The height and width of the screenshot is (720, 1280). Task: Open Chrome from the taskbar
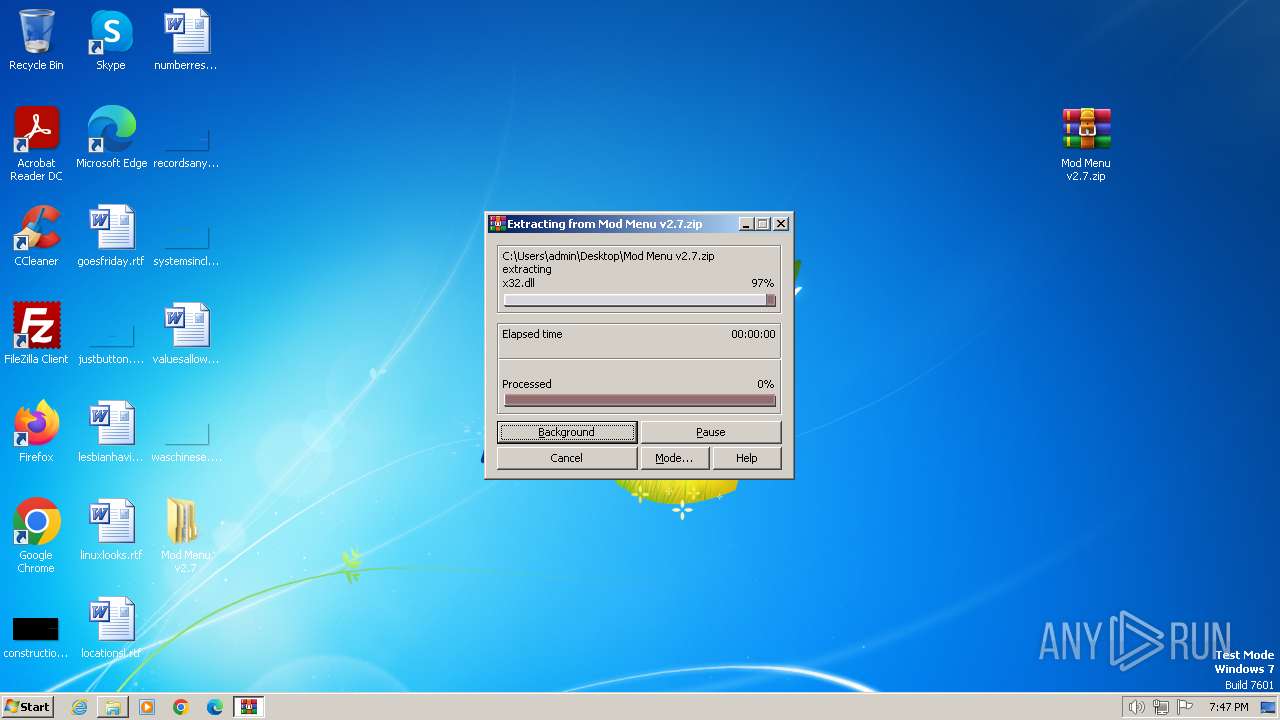pos(181,707)
